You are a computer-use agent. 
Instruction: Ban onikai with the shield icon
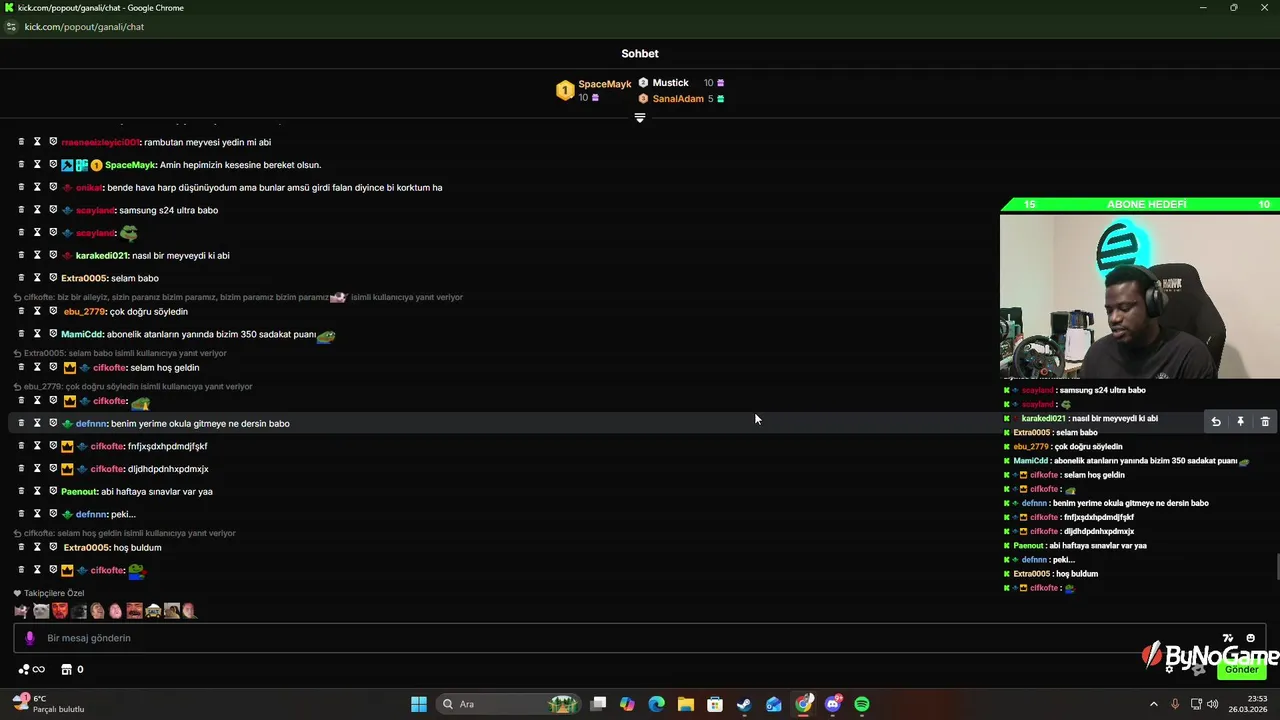tap(53, 187)
